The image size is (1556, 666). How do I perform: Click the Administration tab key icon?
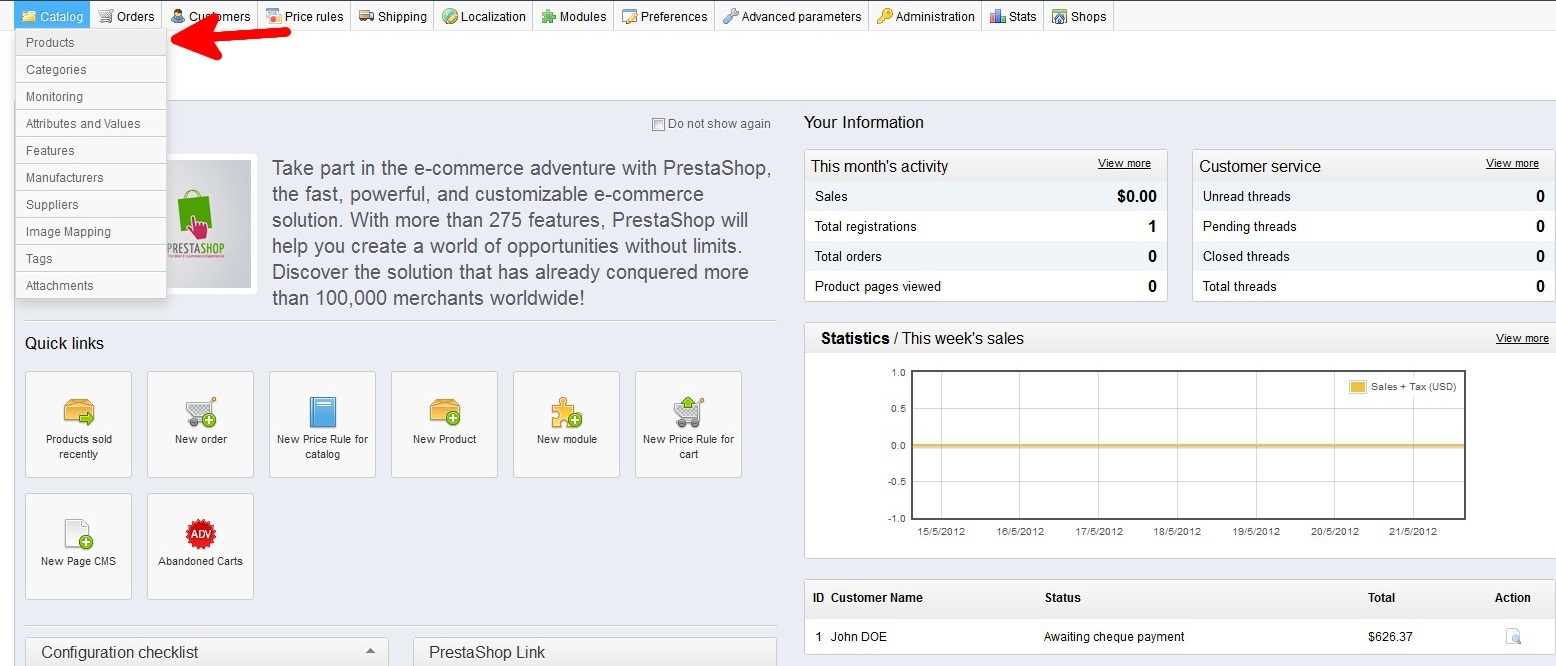point(884,16)
